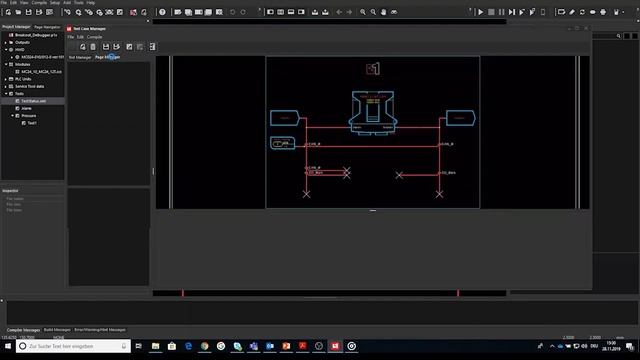Click the magnifier search icon at top right
Screen dimensions: 640x360
coord(618,36)
